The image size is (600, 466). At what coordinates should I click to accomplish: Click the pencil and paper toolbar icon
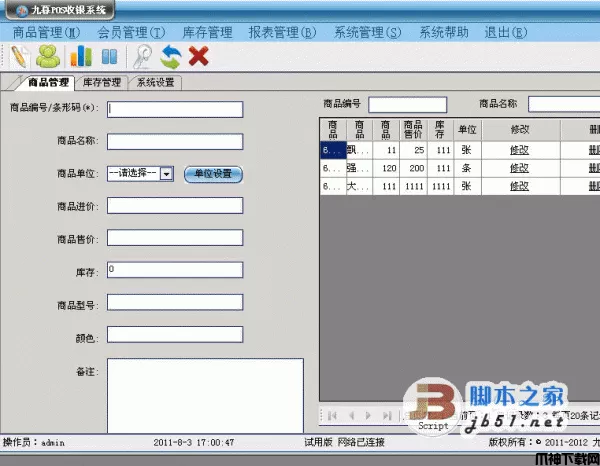[x=20, y=57]
